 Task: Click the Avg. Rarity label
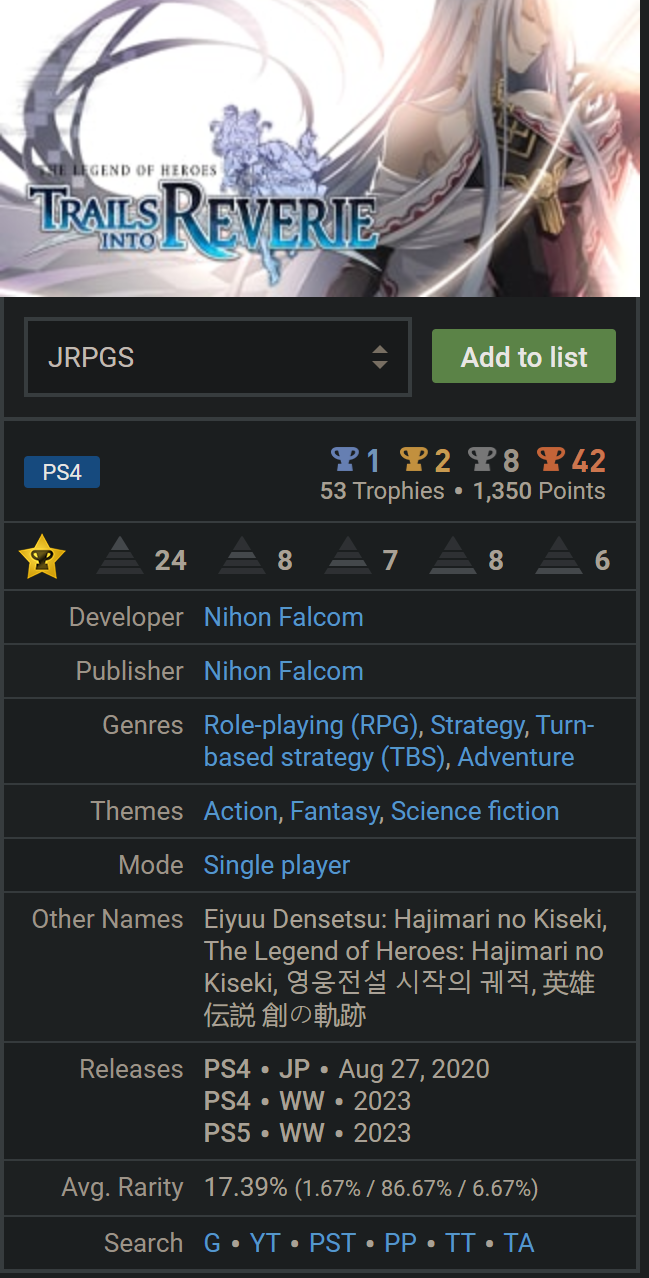(x=122, y=1187)
